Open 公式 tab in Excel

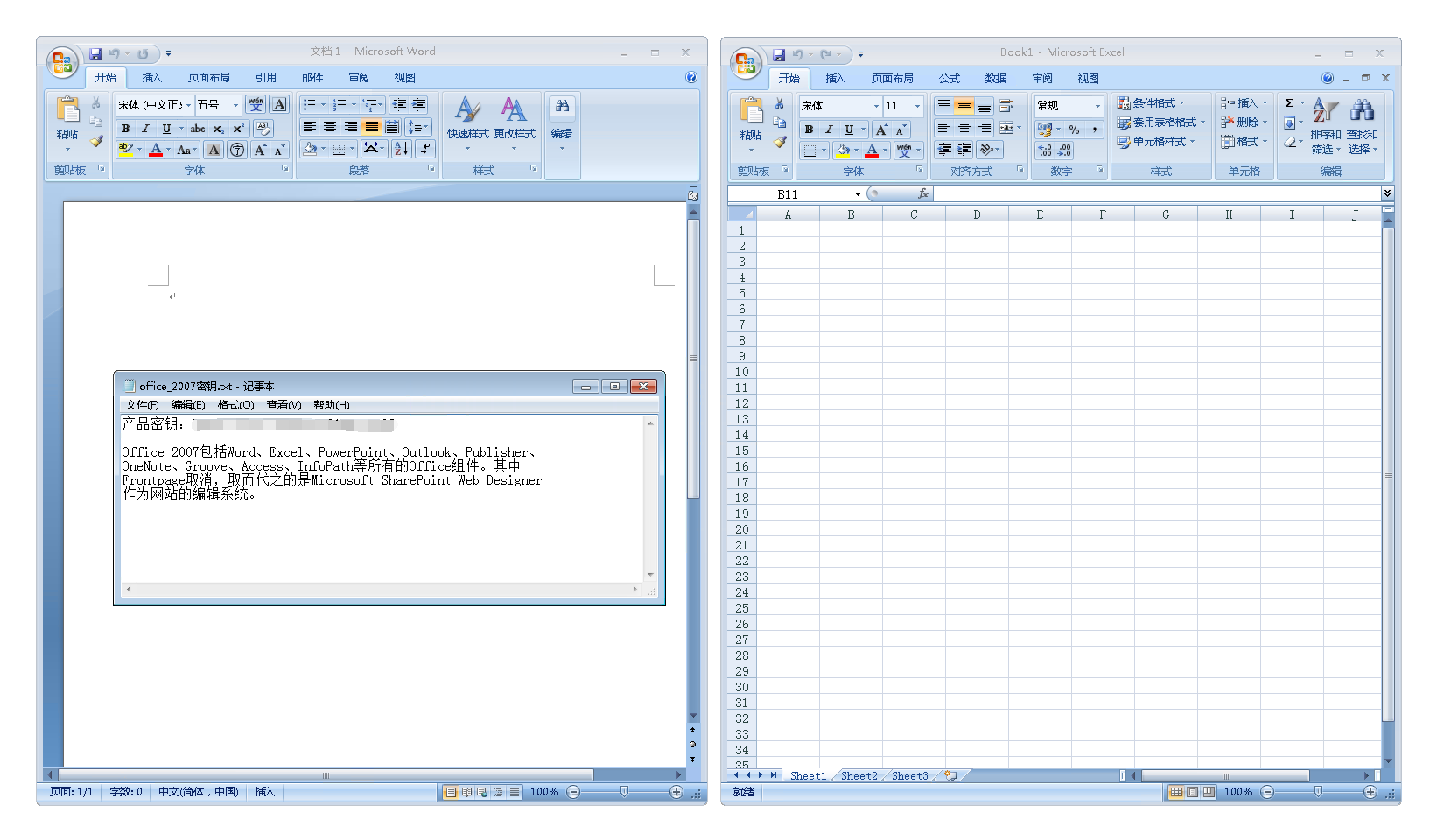pos(950,79)
